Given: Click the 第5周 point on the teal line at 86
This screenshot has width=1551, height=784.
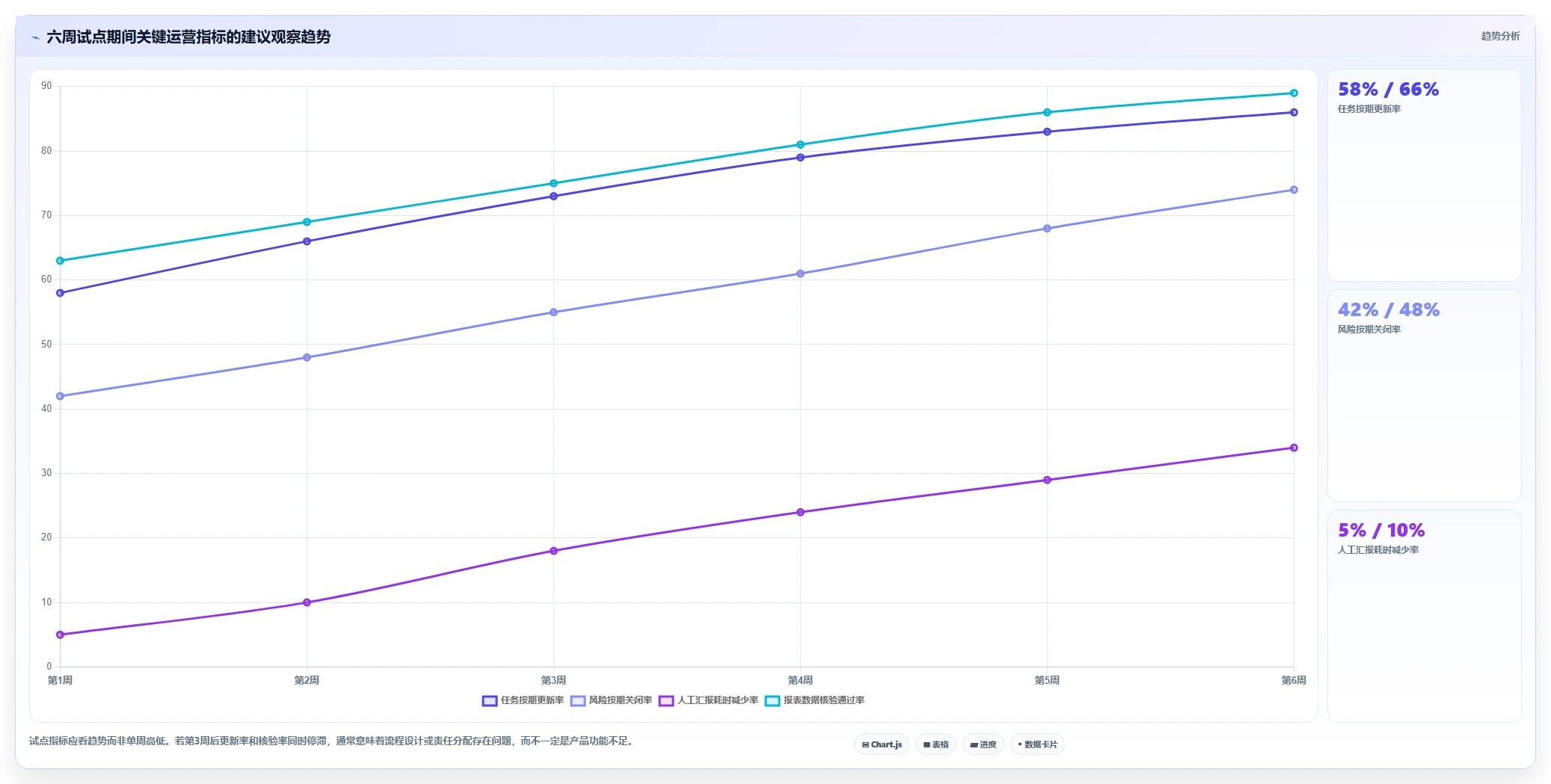Looking at the screenshot, I should tap(1047, 113).
